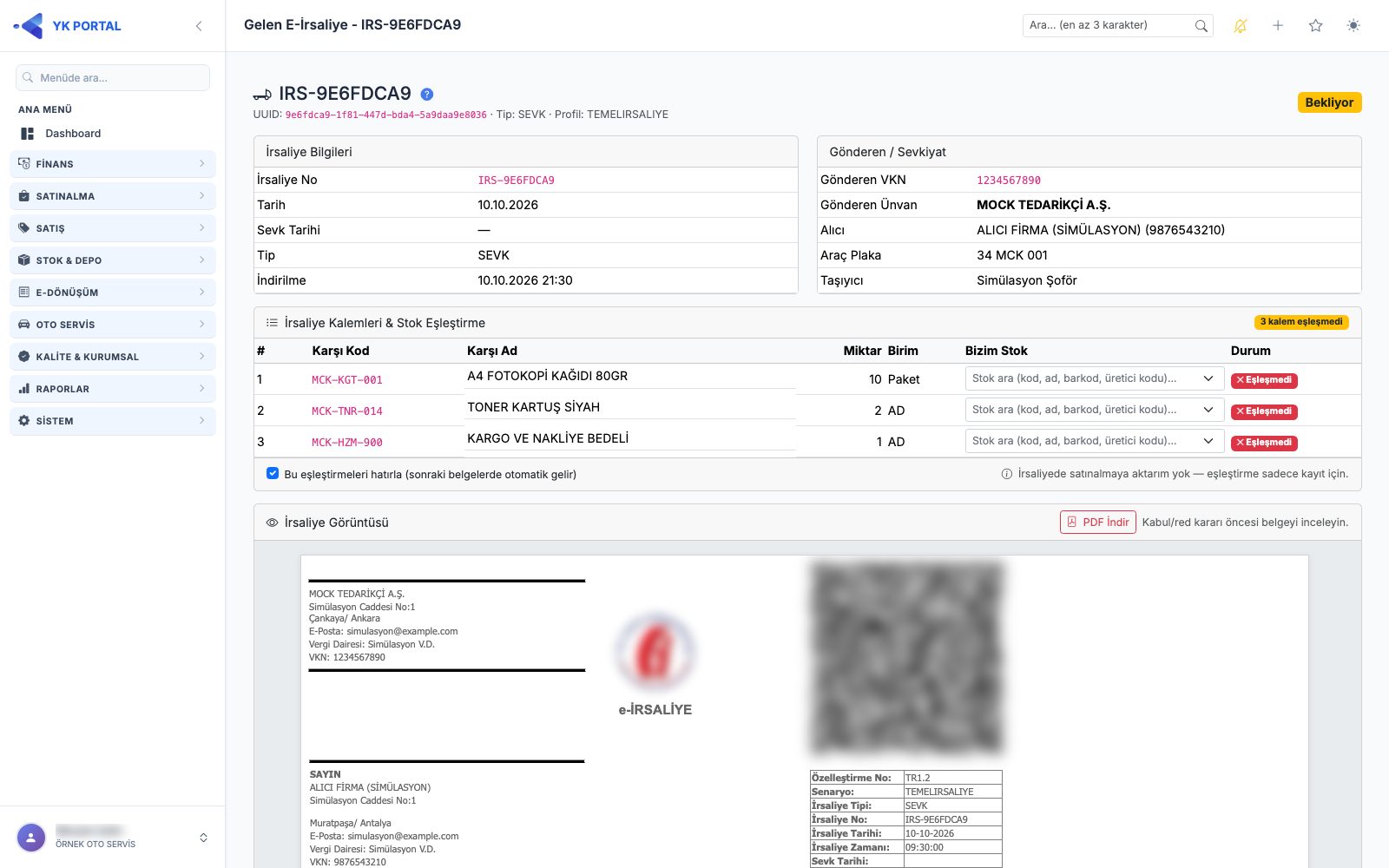Expand the E-Dönüşüm menu chevron
Screen dimensions: 1389x868
point(201,292)
